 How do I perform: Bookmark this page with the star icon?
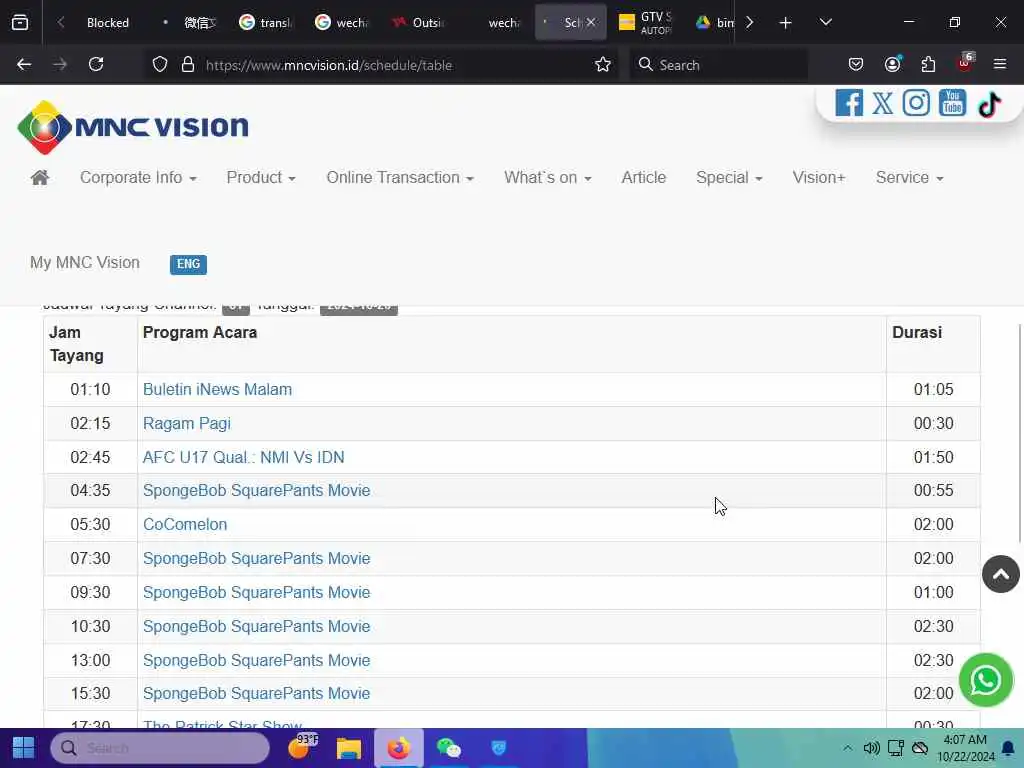click(602, 64)
